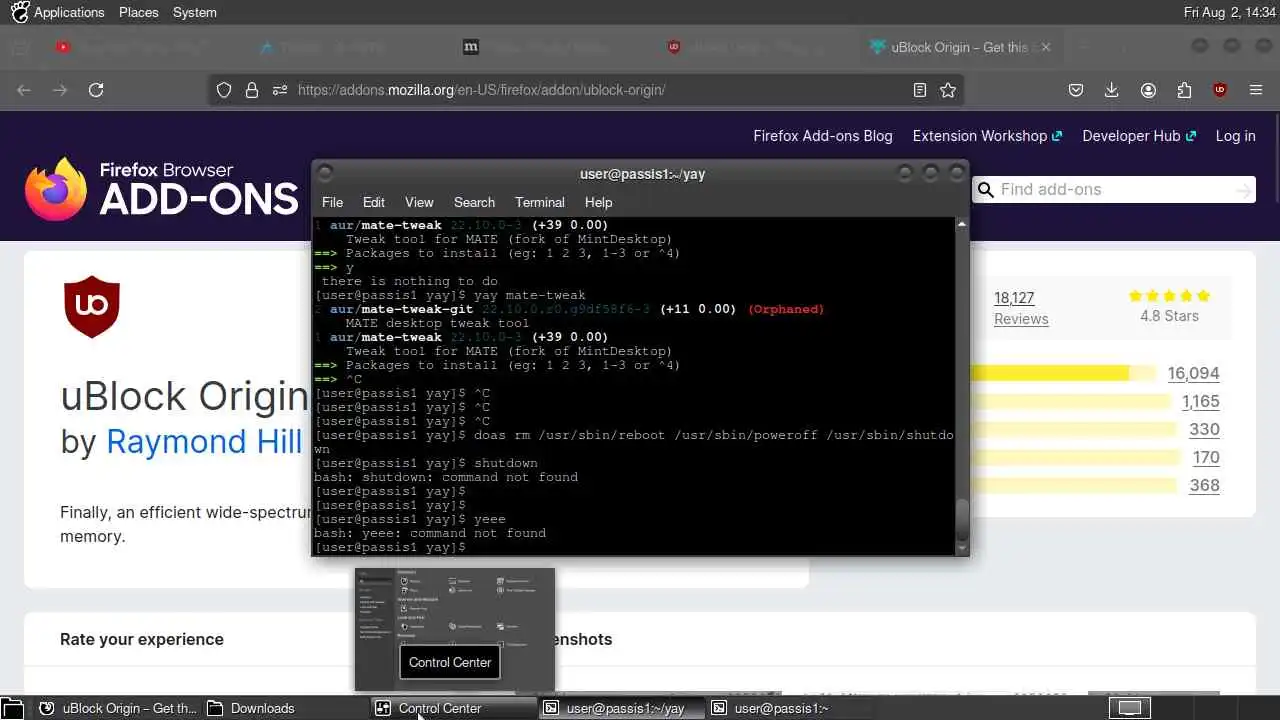Click the terminal scrollbar up arrow

[962, 224]
